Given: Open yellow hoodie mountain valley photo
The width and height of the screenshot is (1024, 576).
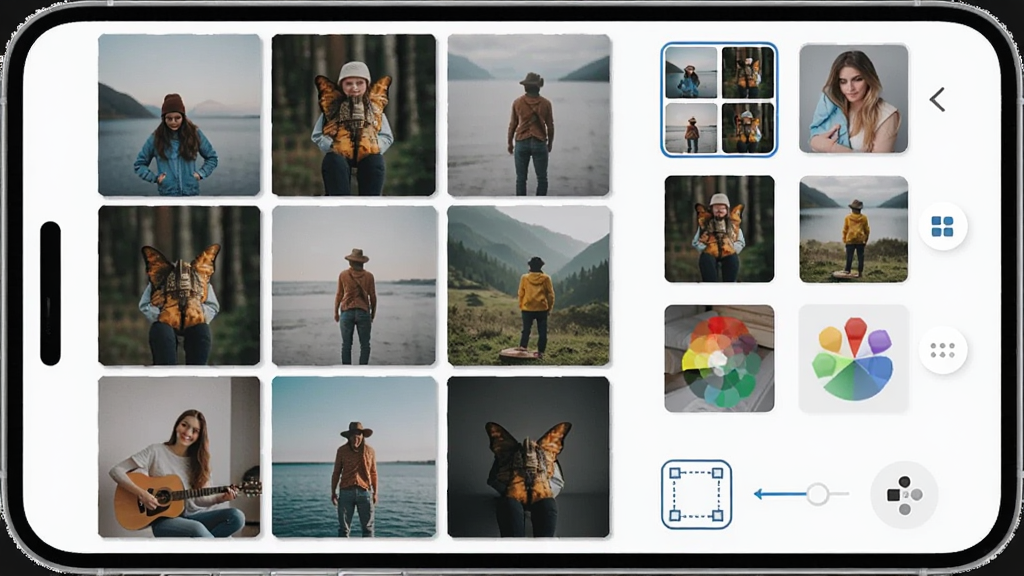Looking at the screenshot, I should coord(528,285).
